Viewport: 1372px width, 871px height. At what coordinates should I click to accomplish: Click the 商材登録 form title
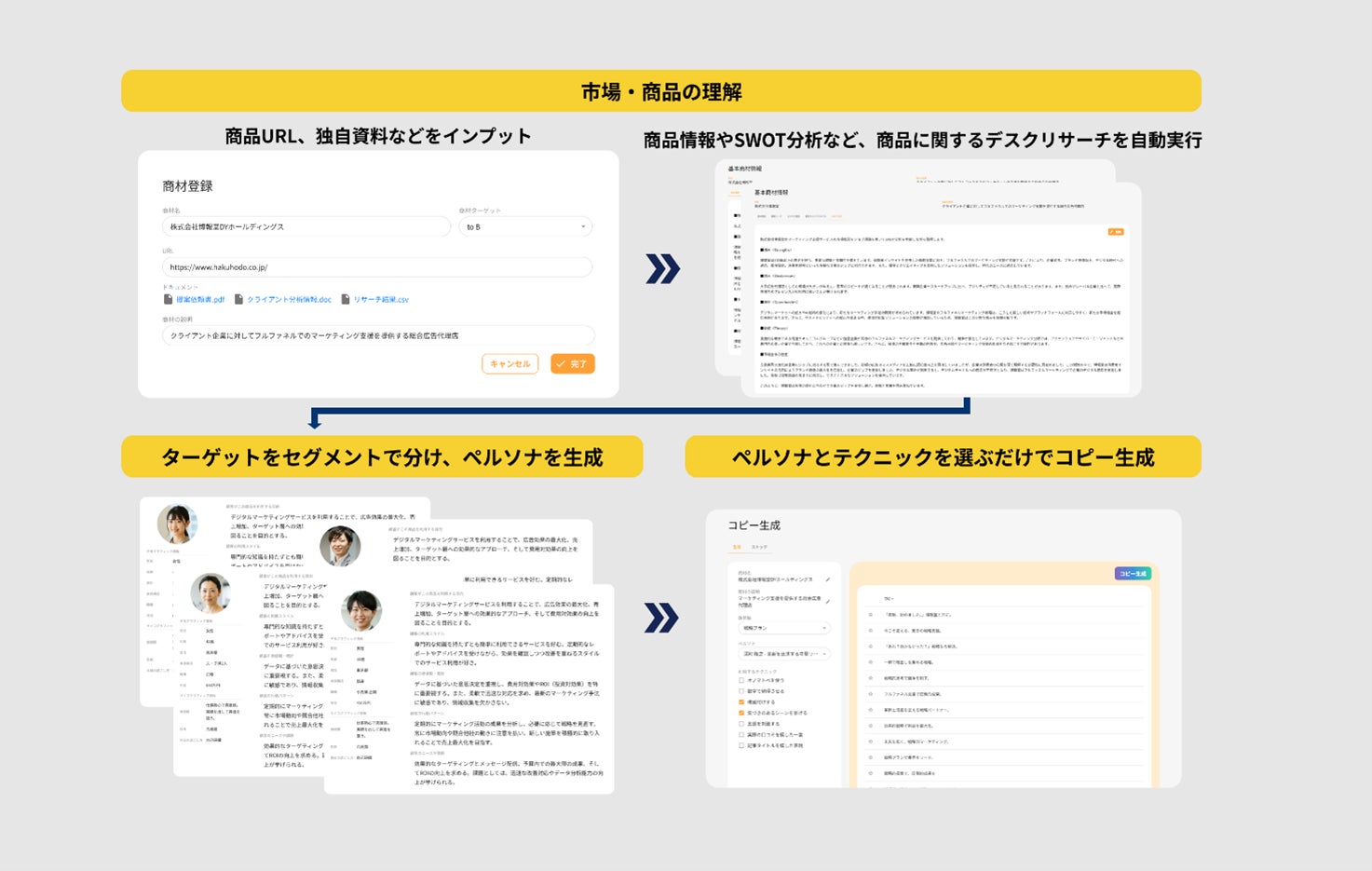(x=187, y=186)
